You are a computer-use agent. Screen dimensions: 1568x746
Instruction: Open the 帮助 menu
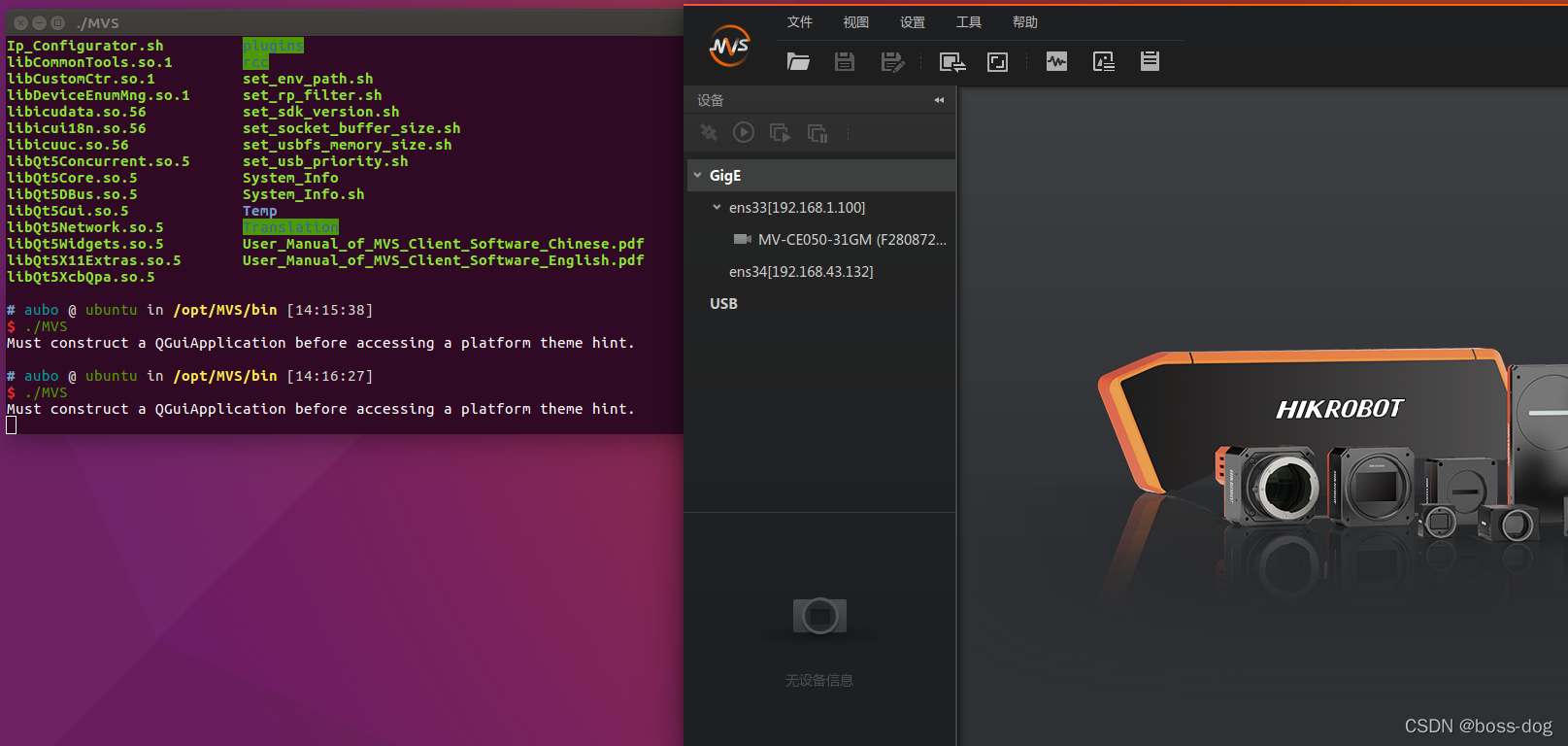(1025, 22)
